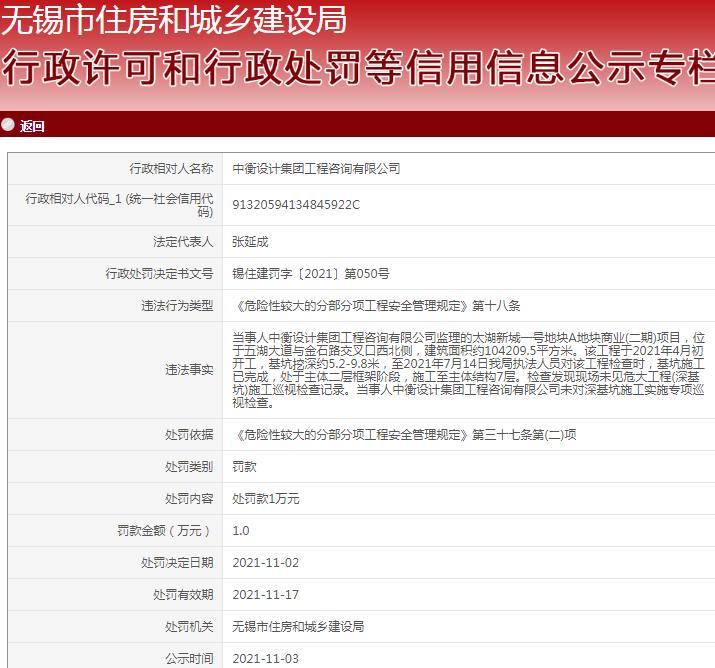The height and width of the screenshot is (668, 715).
Task: Click the 处罚内容 label
Action: 189,498
